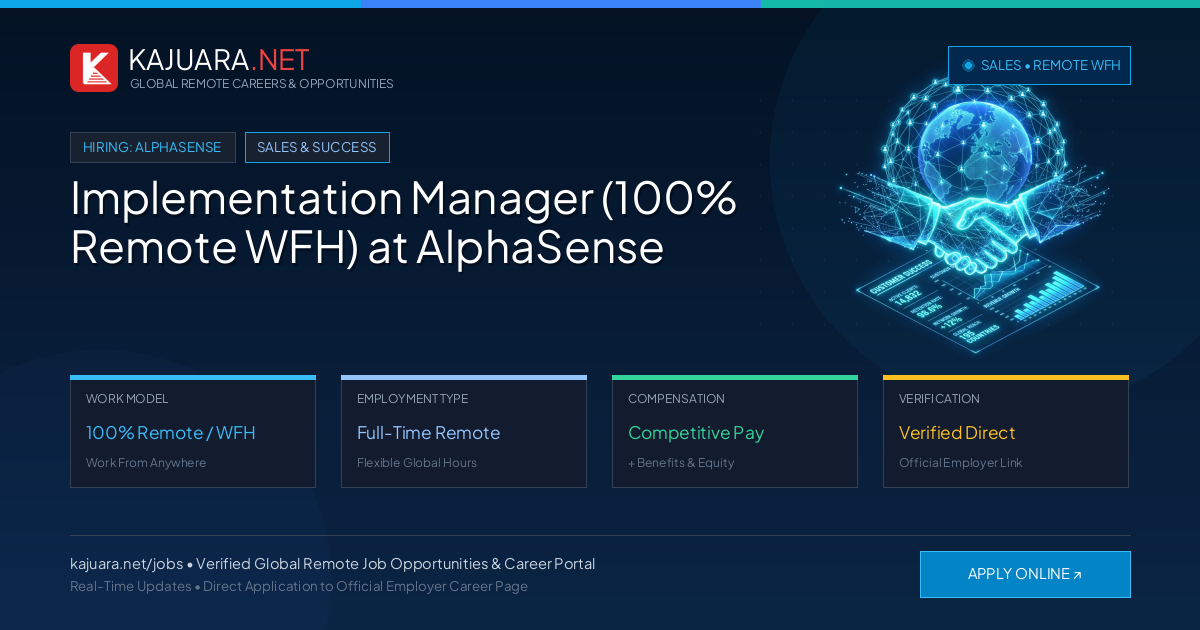Viewport: 1200px width, 630px height.
Task: Click the + Benefits & Equity caption
Action: [681, 463]
